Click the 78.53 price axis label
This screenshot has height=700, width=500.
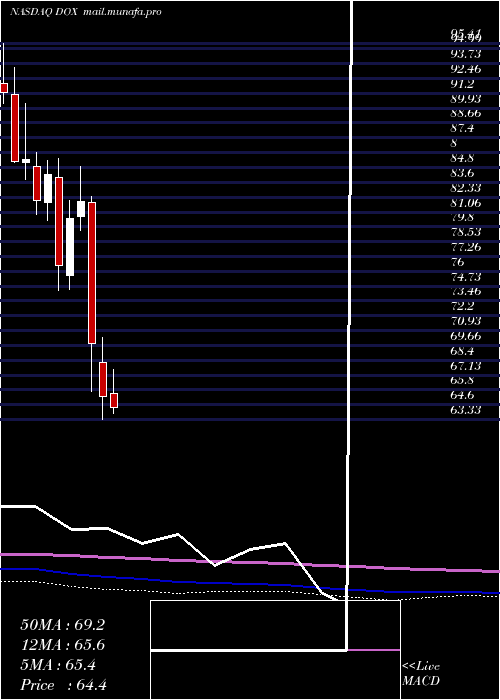pos(466,232)
